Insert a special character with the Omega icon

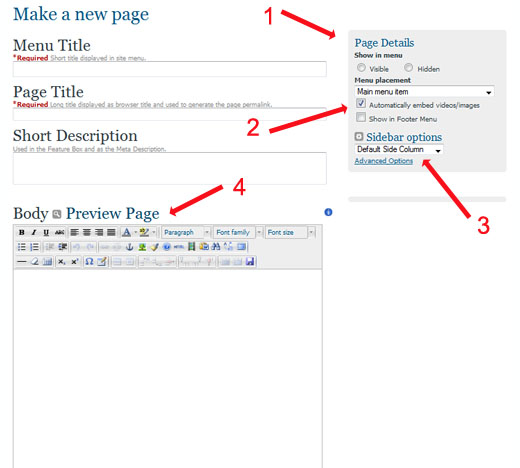[x=89, y=262]
